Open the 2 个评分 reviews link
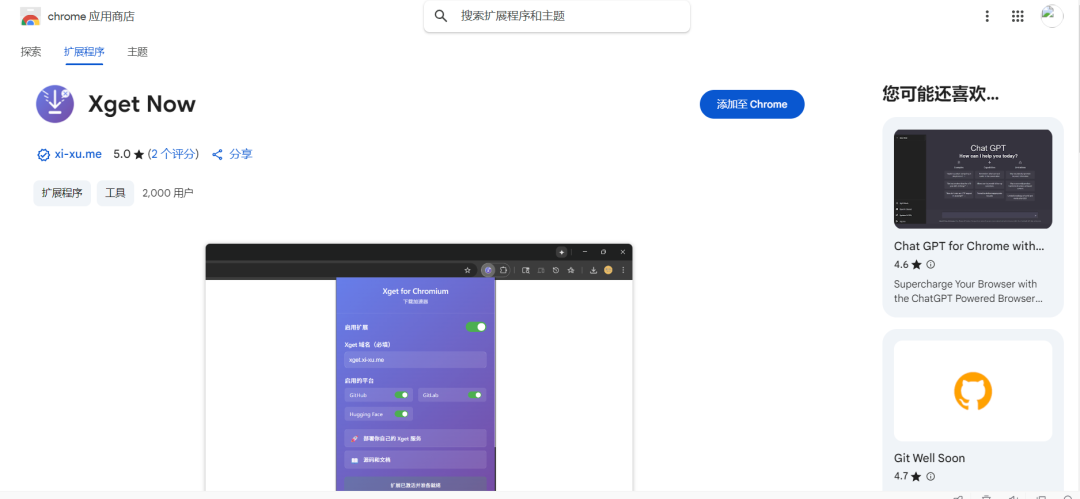 coord(173,154)
